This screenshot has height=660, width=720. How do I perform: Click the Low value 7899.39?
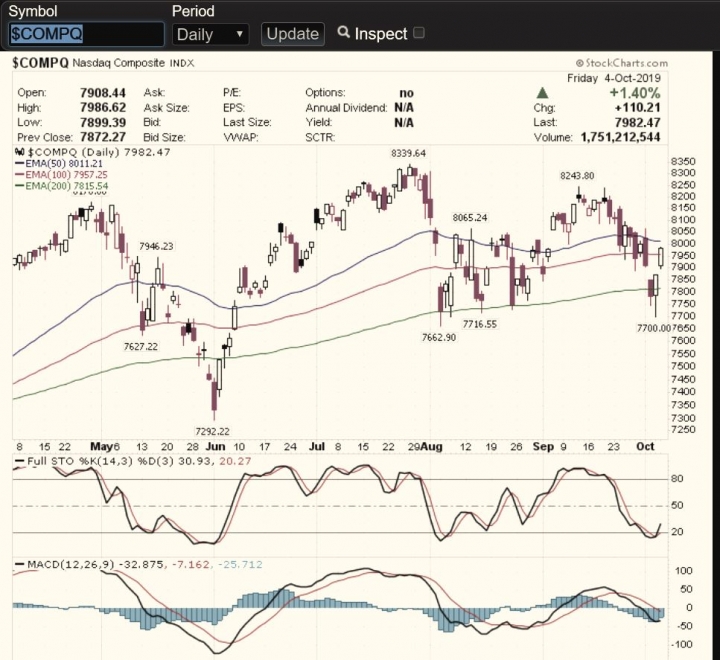[102, 122]
